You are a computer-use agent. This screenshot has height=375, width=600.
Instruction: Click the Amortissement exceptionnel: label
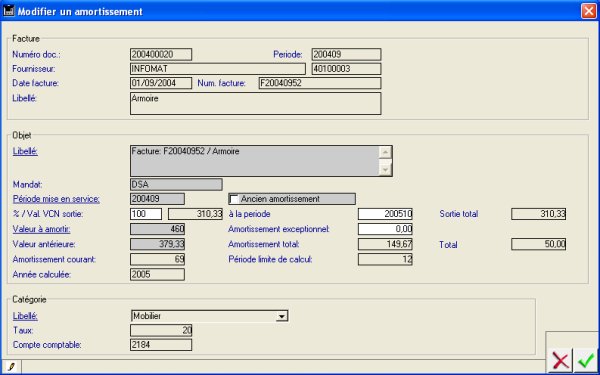(x=279, y=229)
